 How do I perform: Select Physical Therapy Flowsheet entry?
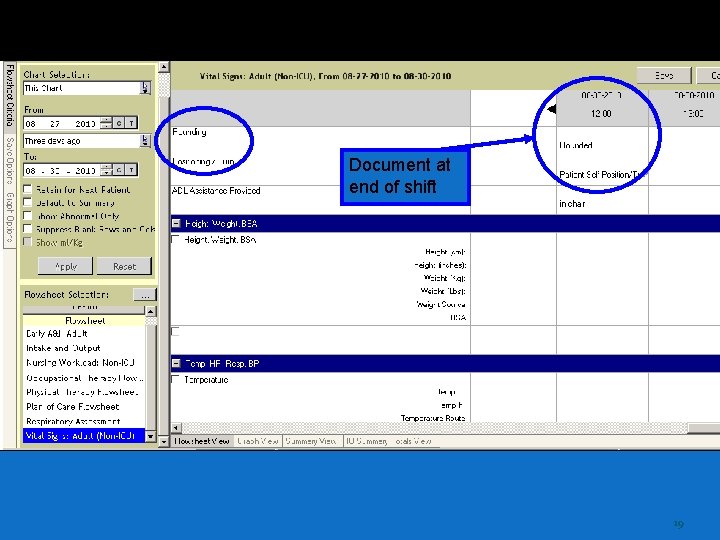[84, 392]
